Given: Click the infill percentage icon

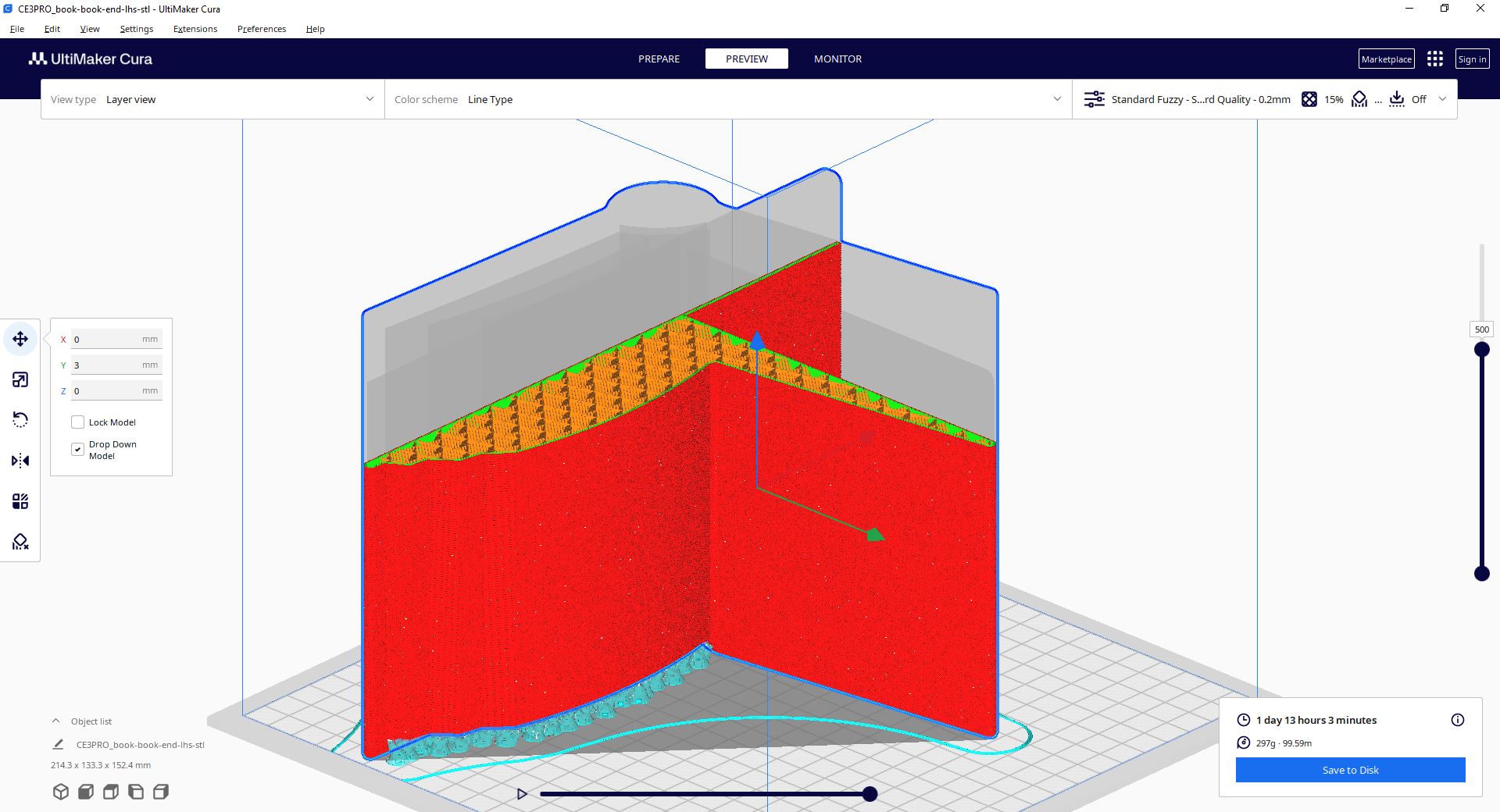Looking at the screenshot, I should coord(1309,99).
